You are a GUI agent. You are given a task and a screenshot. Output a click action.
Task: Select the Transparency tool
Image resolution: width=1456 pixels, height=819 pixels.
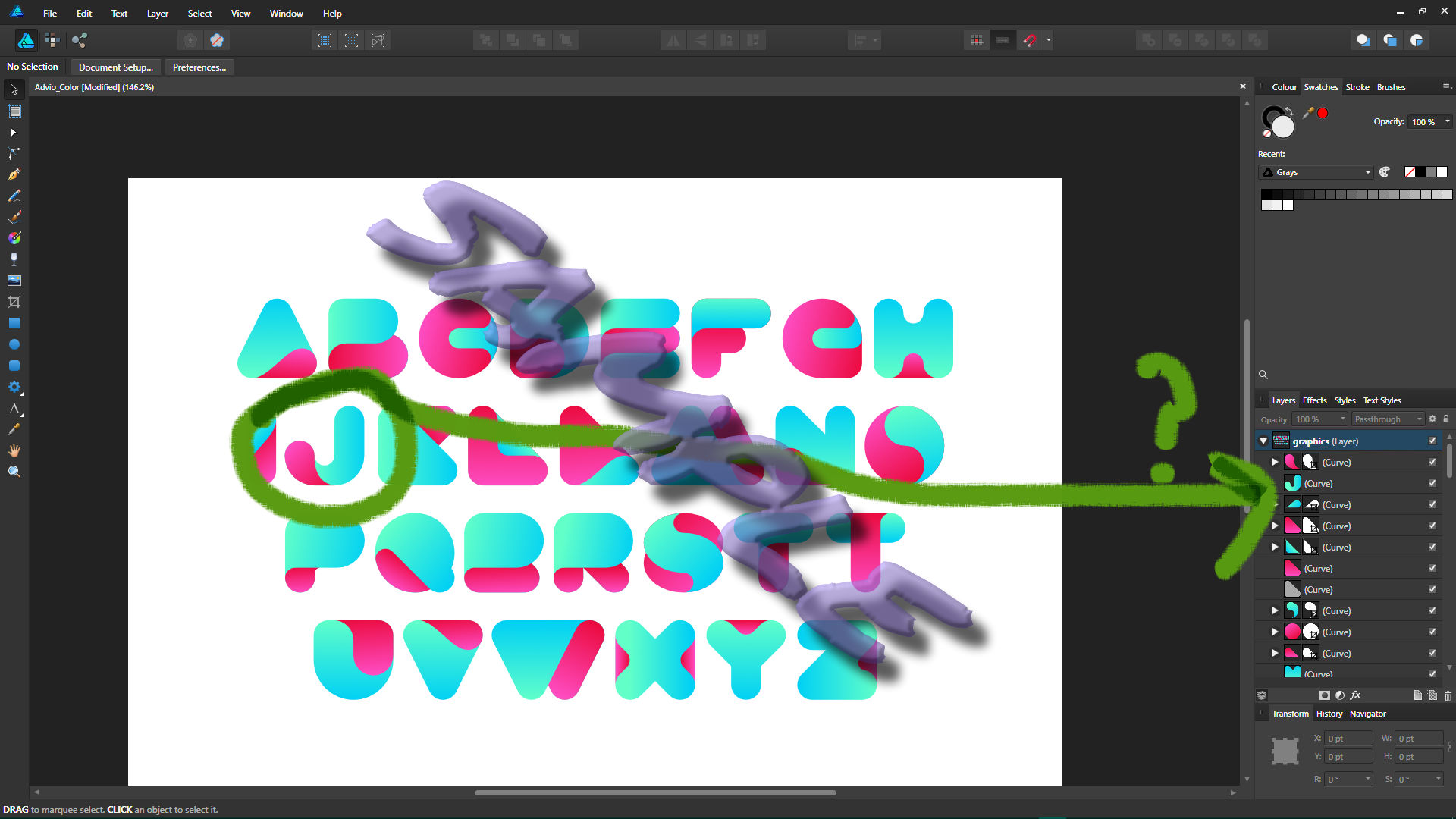[14, 259]
